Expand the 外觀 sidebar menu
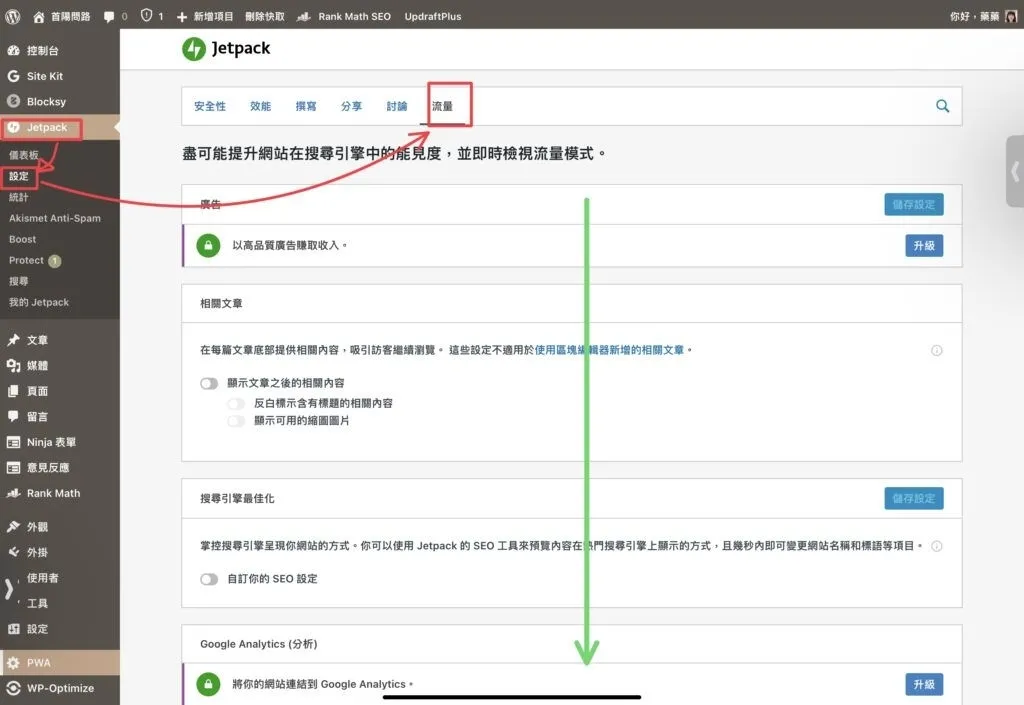This screenshot has width=1024, height=705. coord(37,527)
